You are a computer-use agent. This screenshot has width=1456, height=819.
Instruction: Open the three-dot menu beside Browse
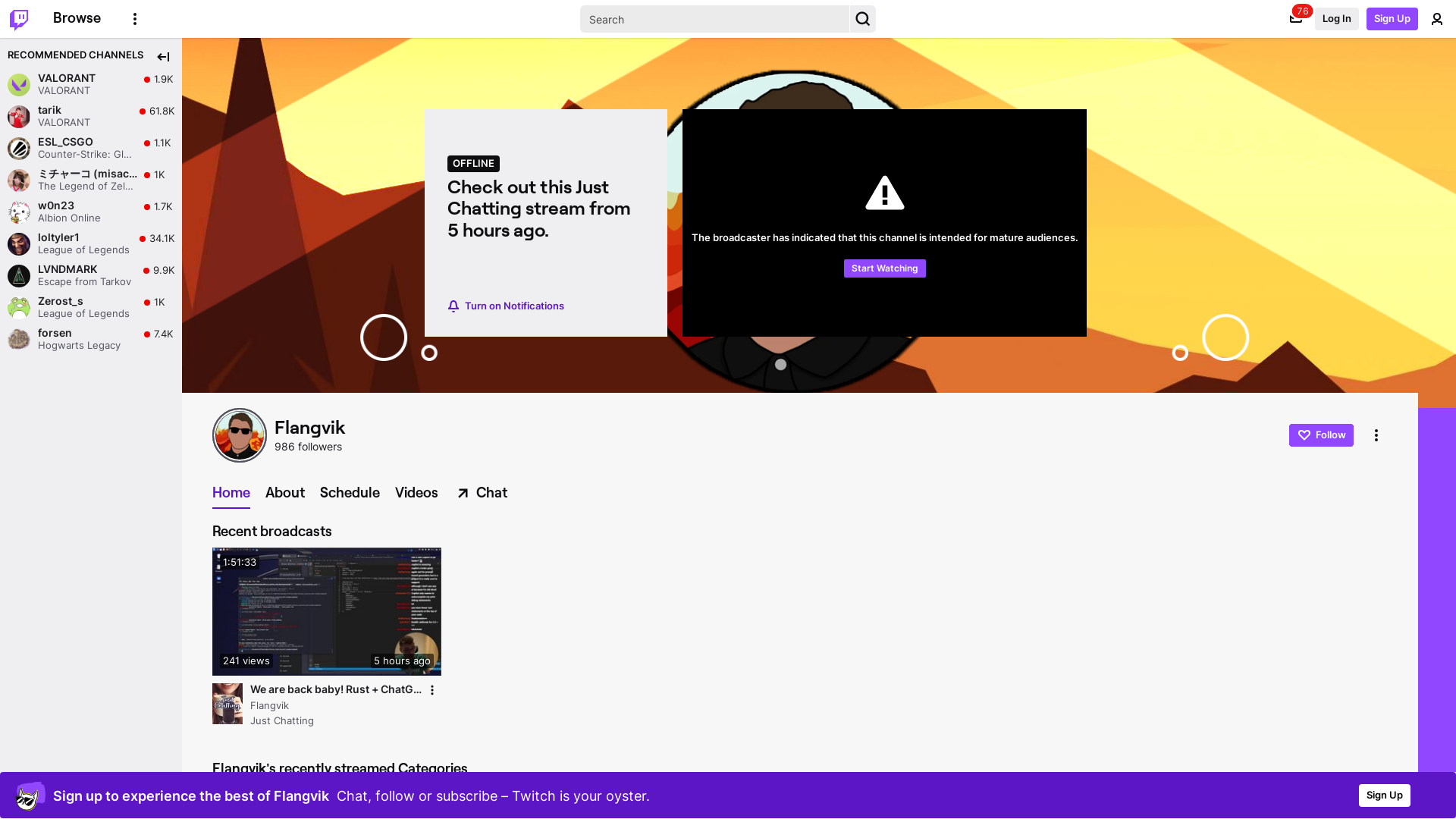click(135, 19)
